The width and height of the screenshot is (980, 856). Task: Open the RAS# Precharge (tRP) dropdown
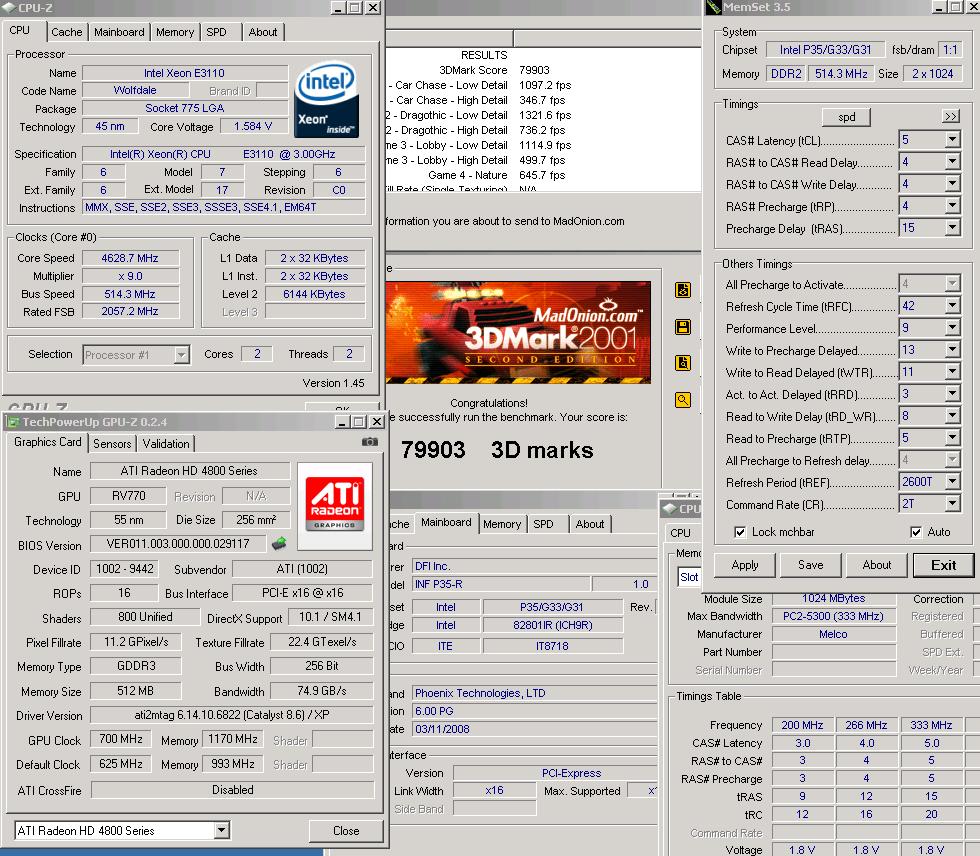point(952,206)
